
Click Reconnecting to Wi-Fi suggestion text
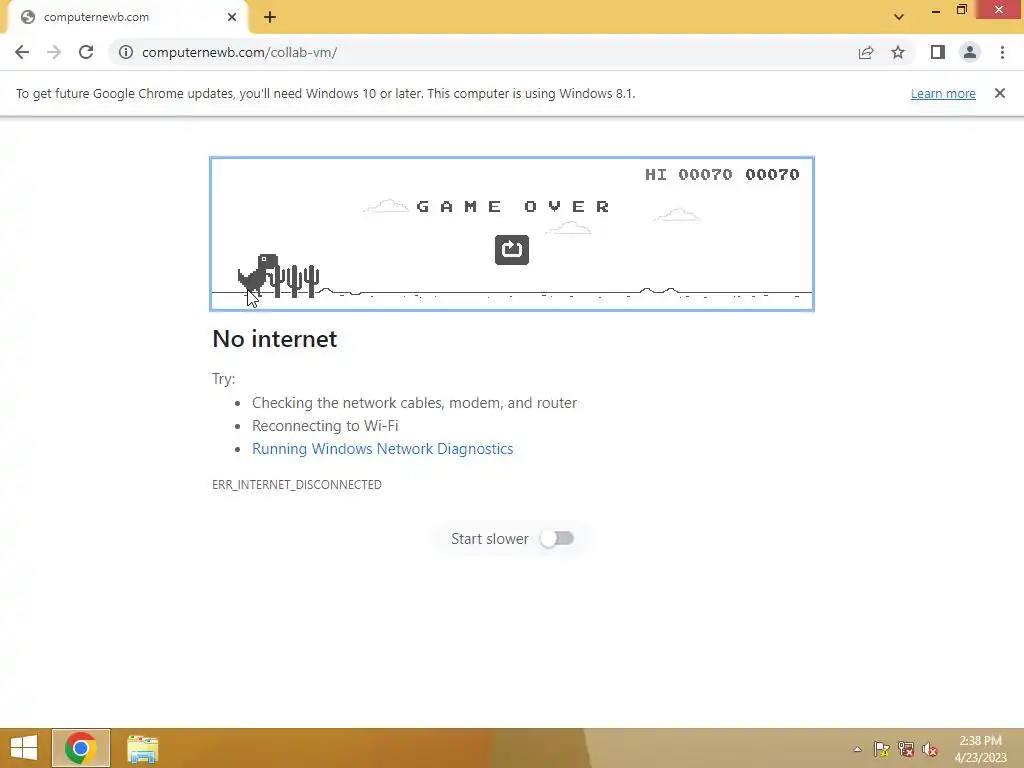(325, 426)
